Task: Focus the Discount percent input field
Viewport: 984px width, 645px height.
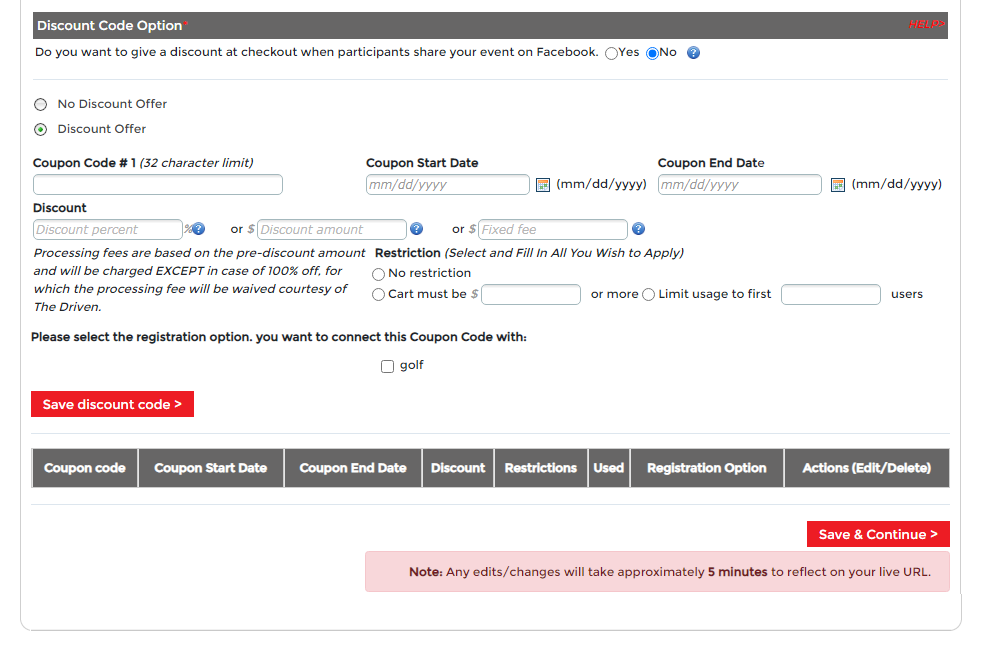Action: click(108, 230)
